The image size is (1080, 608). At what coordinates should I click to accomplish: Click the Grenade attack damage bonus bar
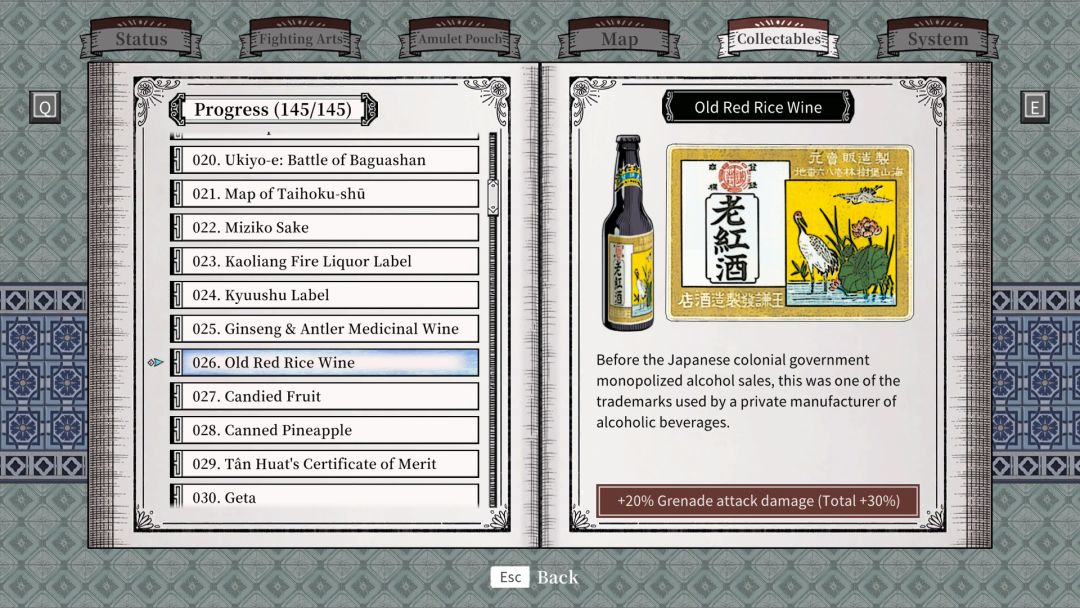(757, 500)
